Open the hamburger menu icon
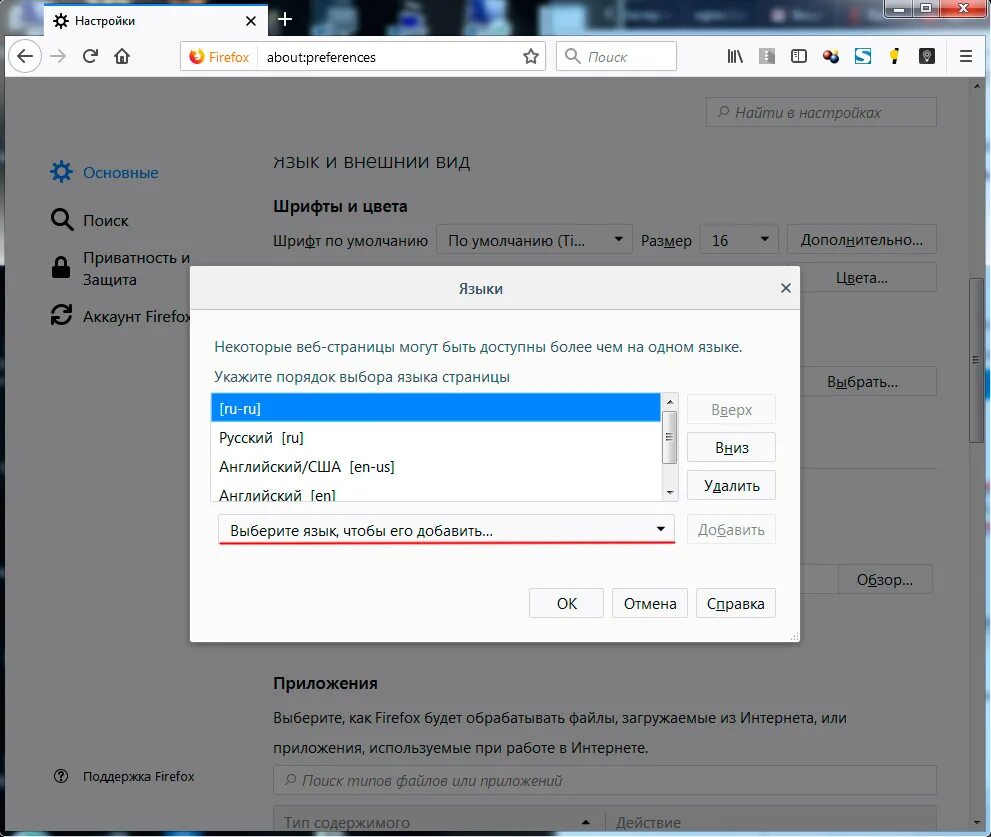The width and height of the screenshot is (991, 837). click(x=966, y=56)
